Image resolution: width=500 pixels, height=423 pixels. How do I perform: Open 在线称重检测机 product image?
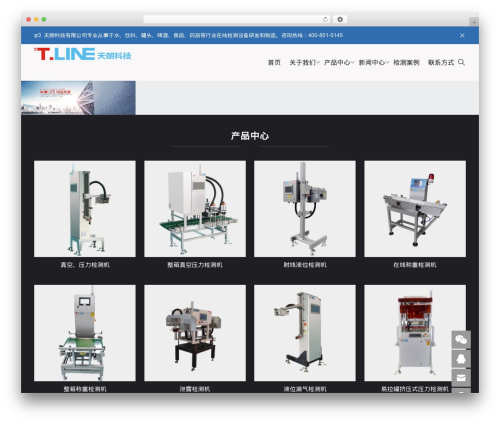coord(415,209)
